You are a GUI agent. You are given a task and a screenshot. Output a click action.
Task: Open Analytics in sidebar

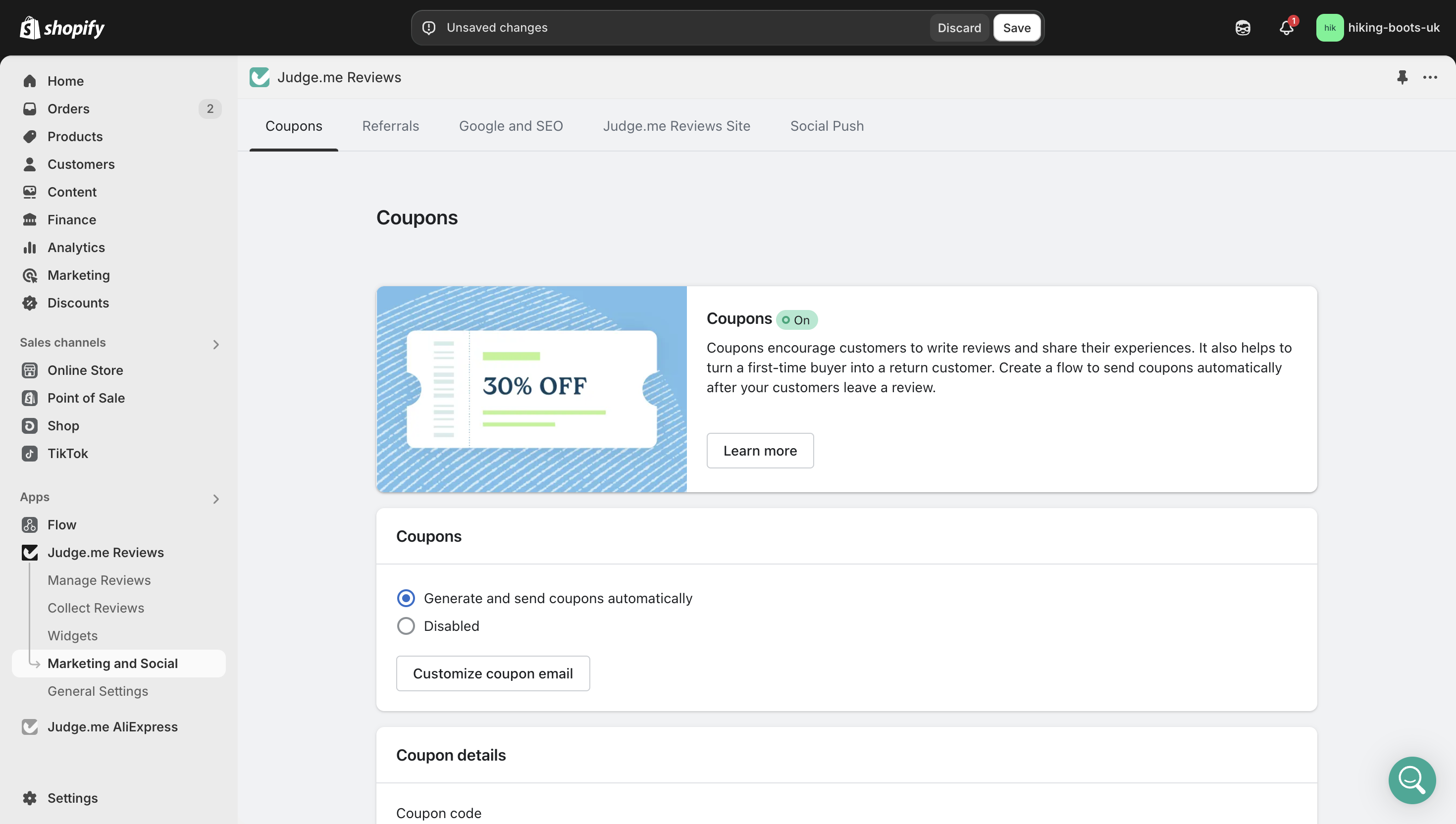(119, 247)
